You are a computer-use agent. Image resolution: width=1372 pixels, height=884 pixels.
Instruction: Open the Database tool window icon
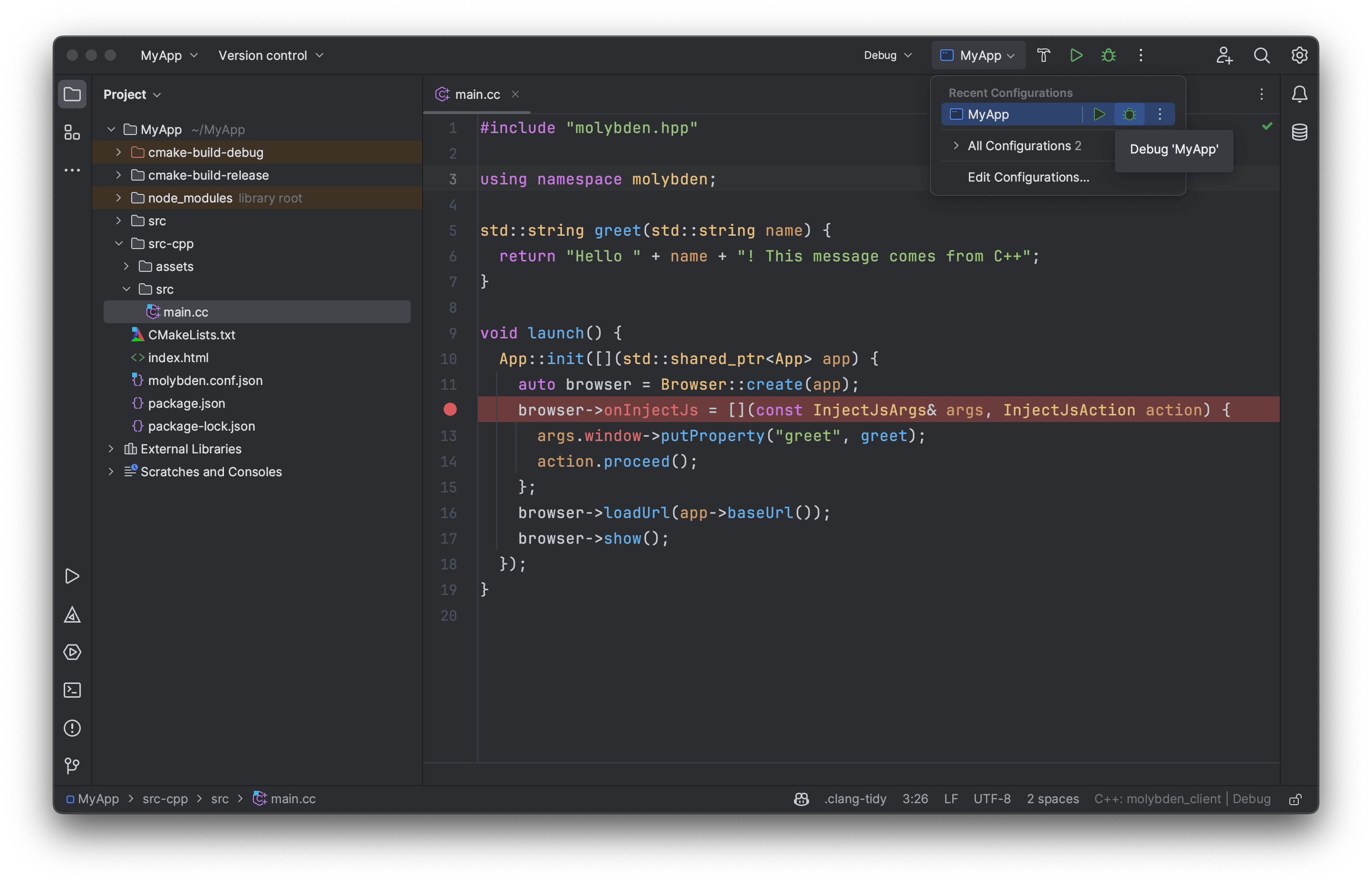[x=1299, y=133]
